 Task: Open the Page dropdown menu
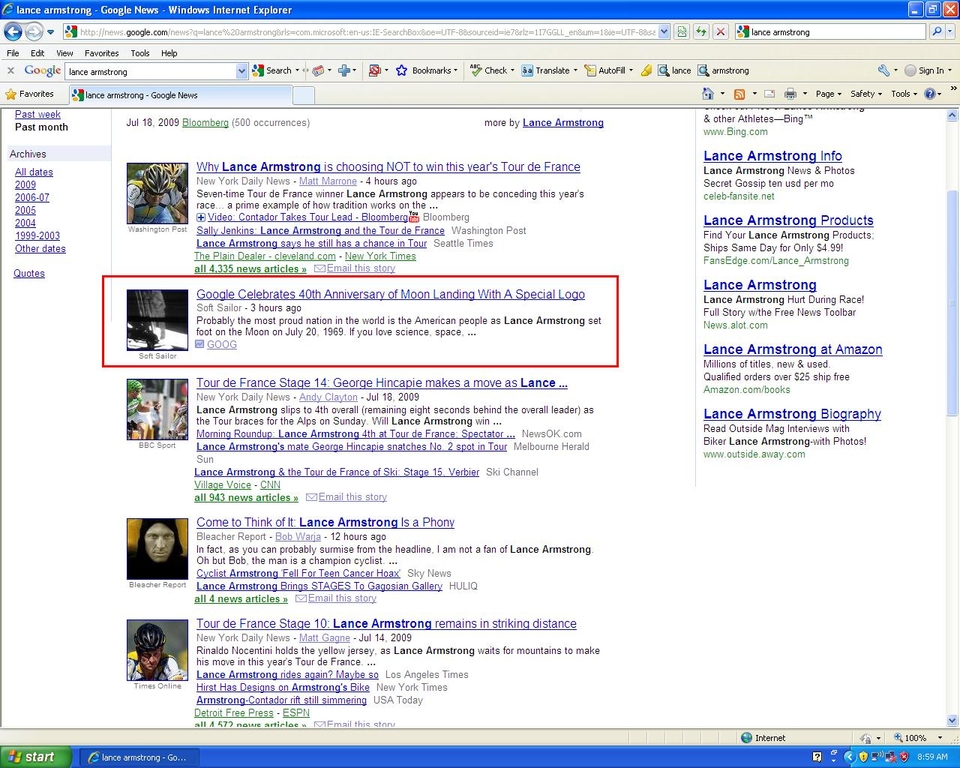(x=828, y=94)
